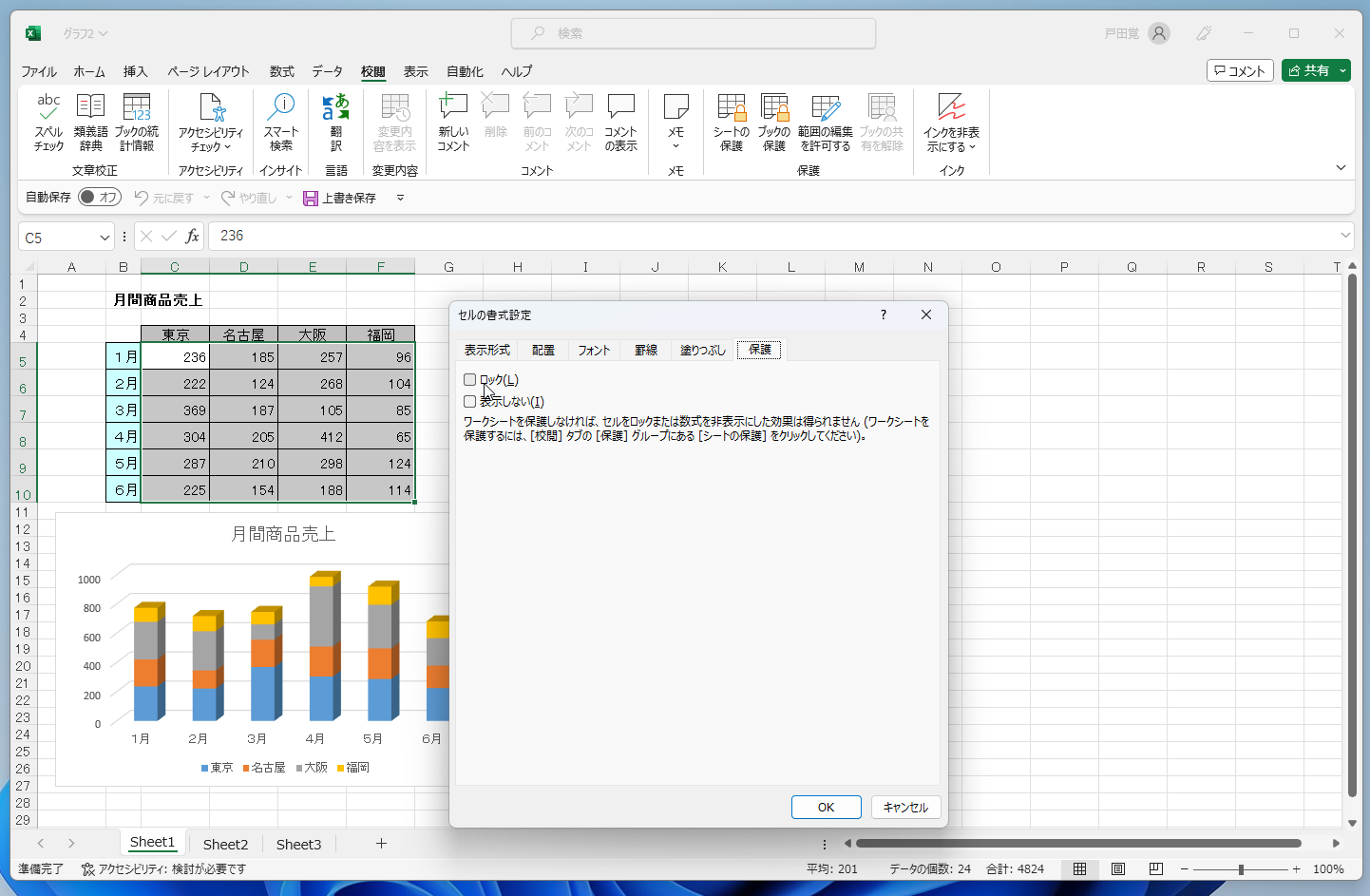The width and height of the screenshot is (1370, 896).
Task: Open スマート検索 smart lookup
Action: (x=281, y=123)
